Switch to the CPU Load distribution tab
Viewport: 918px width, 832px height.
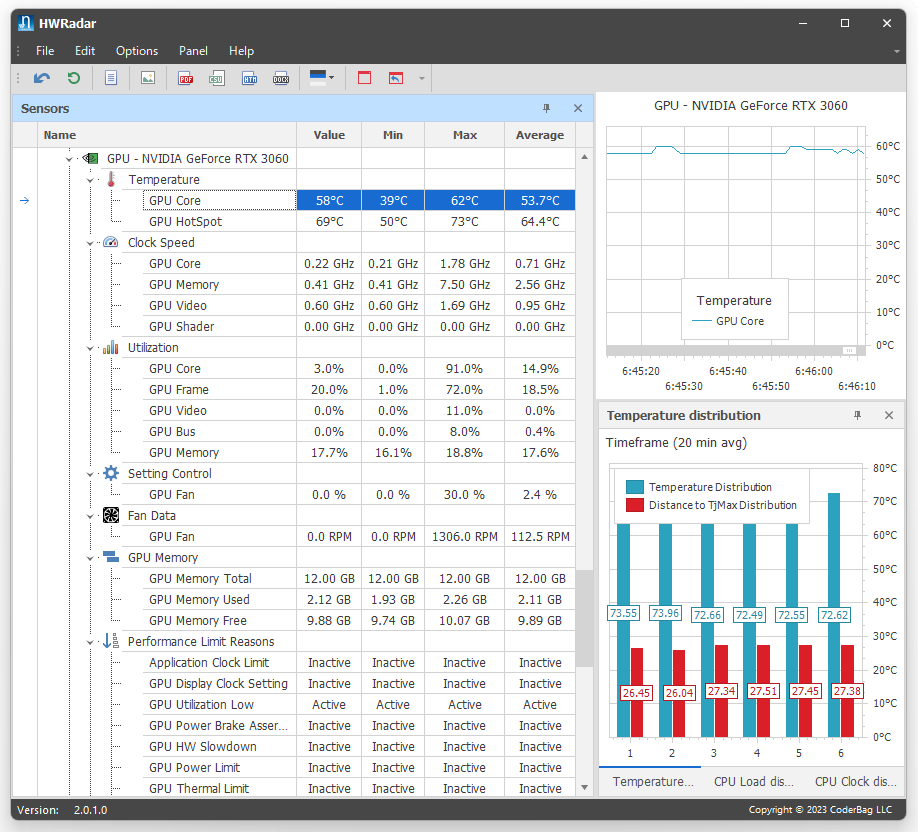[753, 782]
